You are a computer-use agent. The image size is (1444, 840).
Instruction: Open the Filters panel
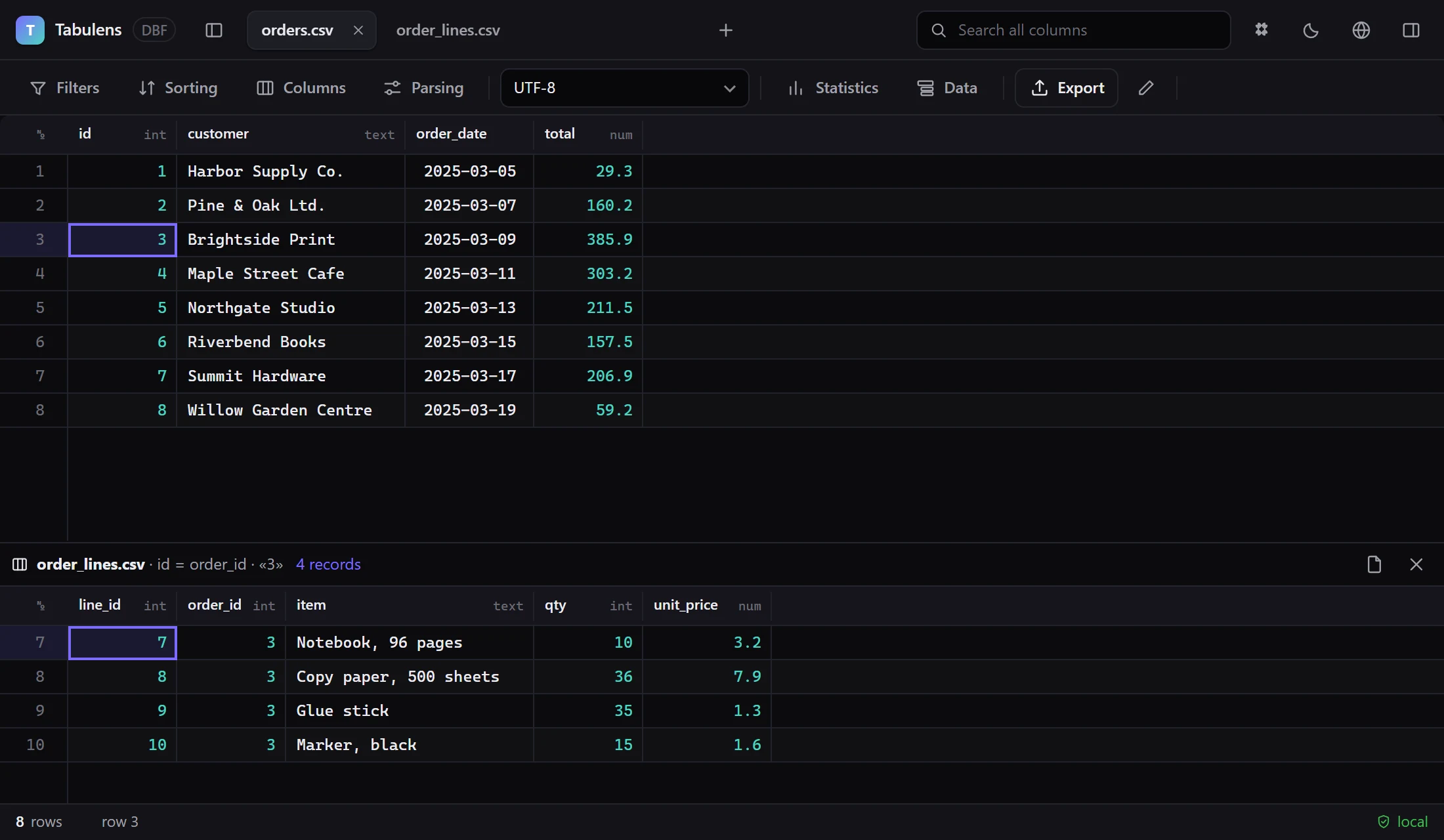click(65, 88)
